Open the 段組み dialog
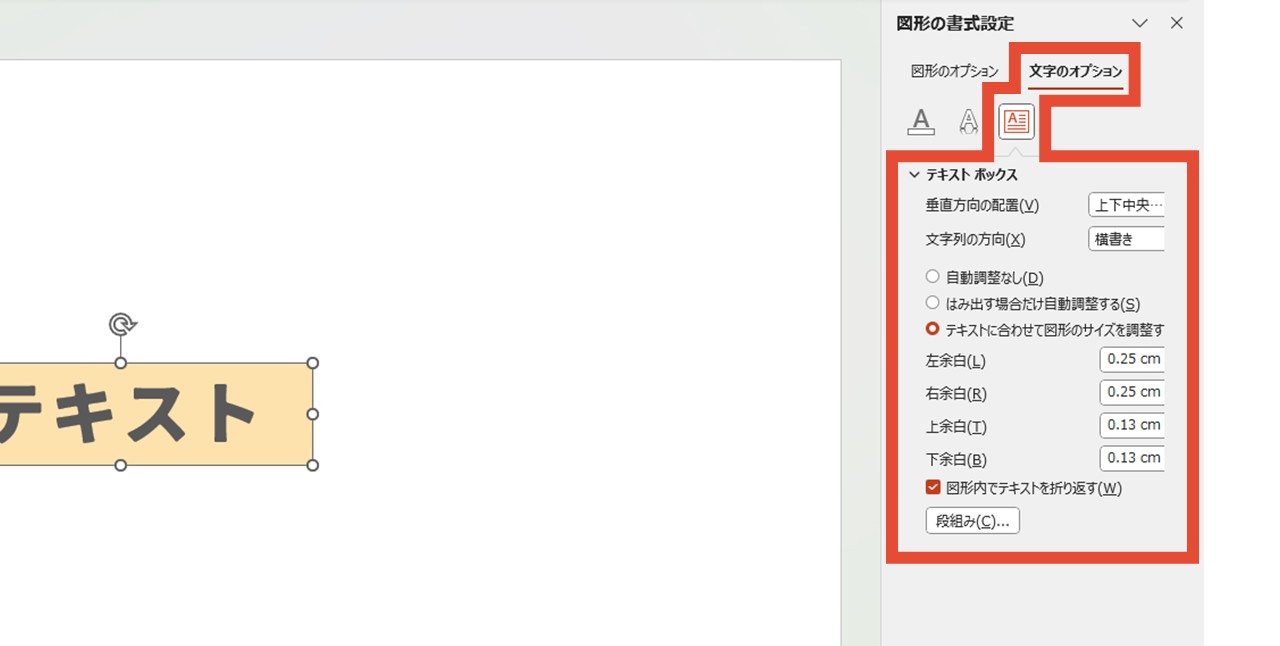Screen dimensions: 1280x646 click(971, 520)
